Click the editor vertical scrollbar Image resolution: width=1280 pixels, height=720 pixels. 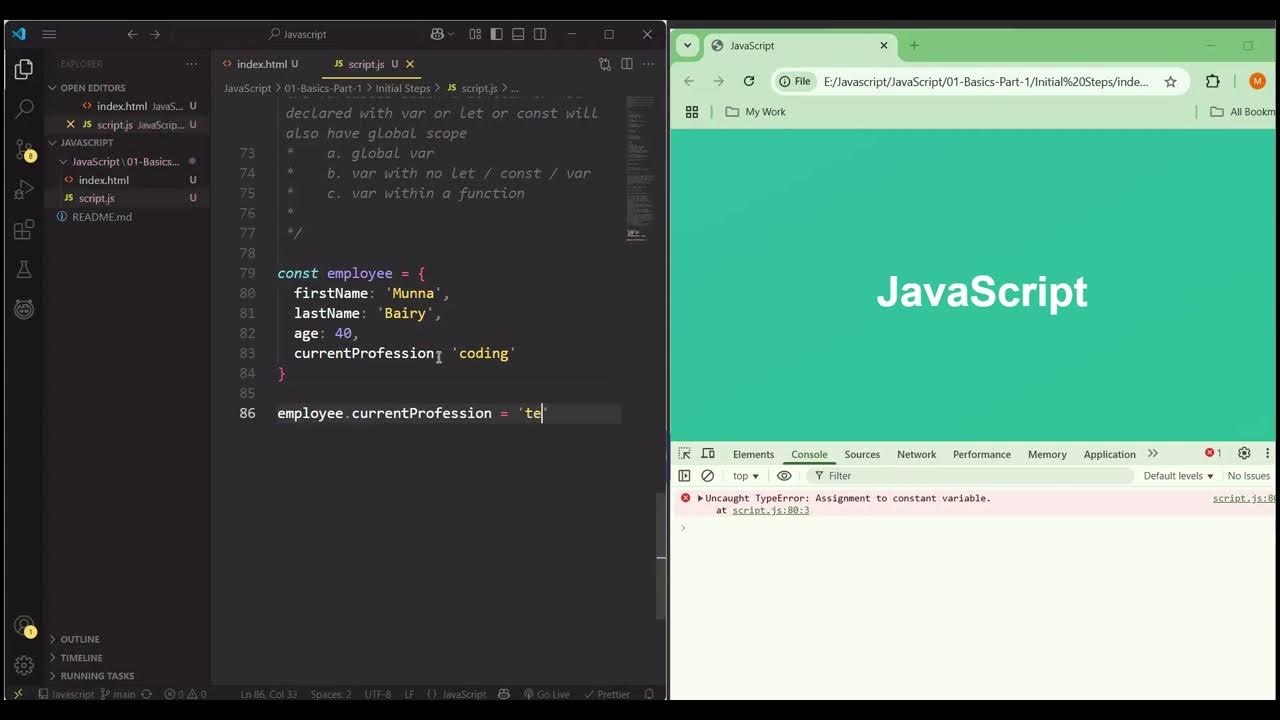661,555
